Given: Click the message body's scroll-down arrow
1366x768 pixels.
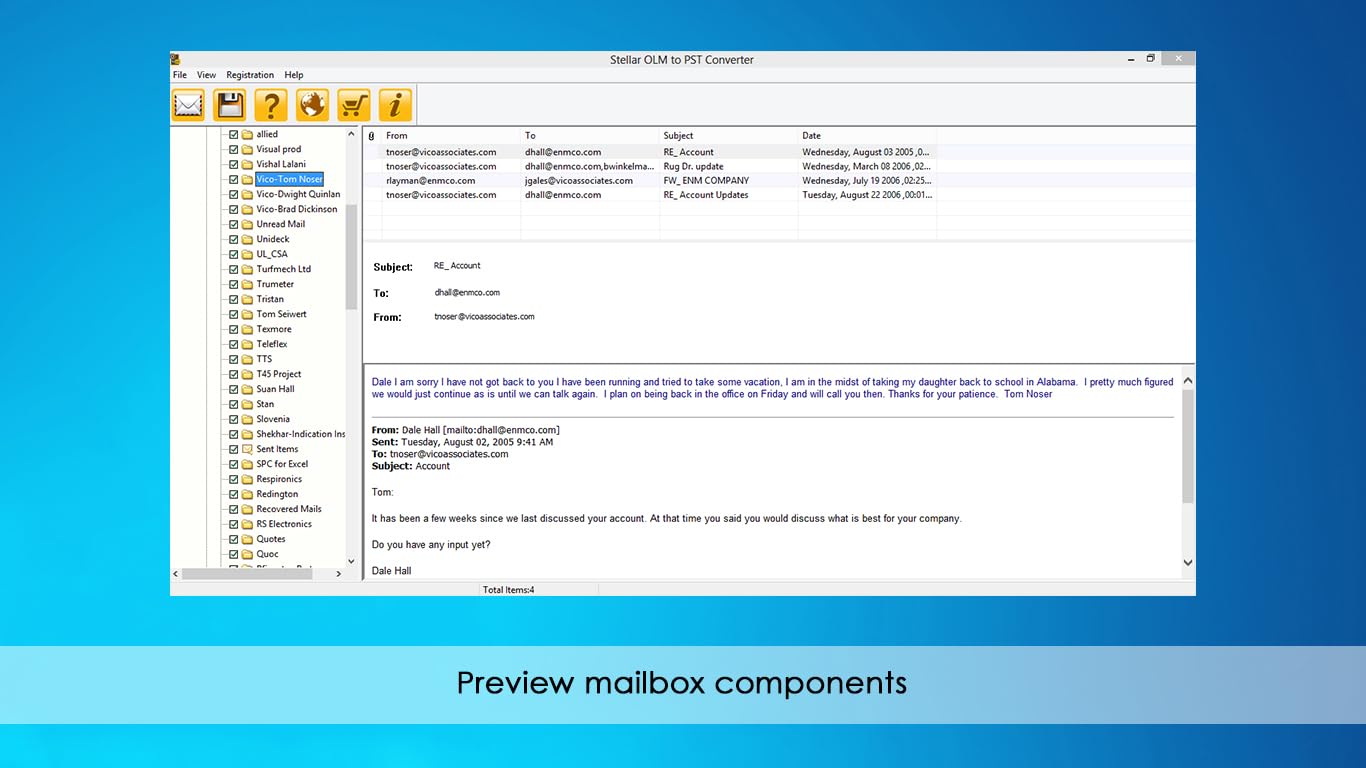Looking at the screenshot, I should click(x=1188, y=563).
